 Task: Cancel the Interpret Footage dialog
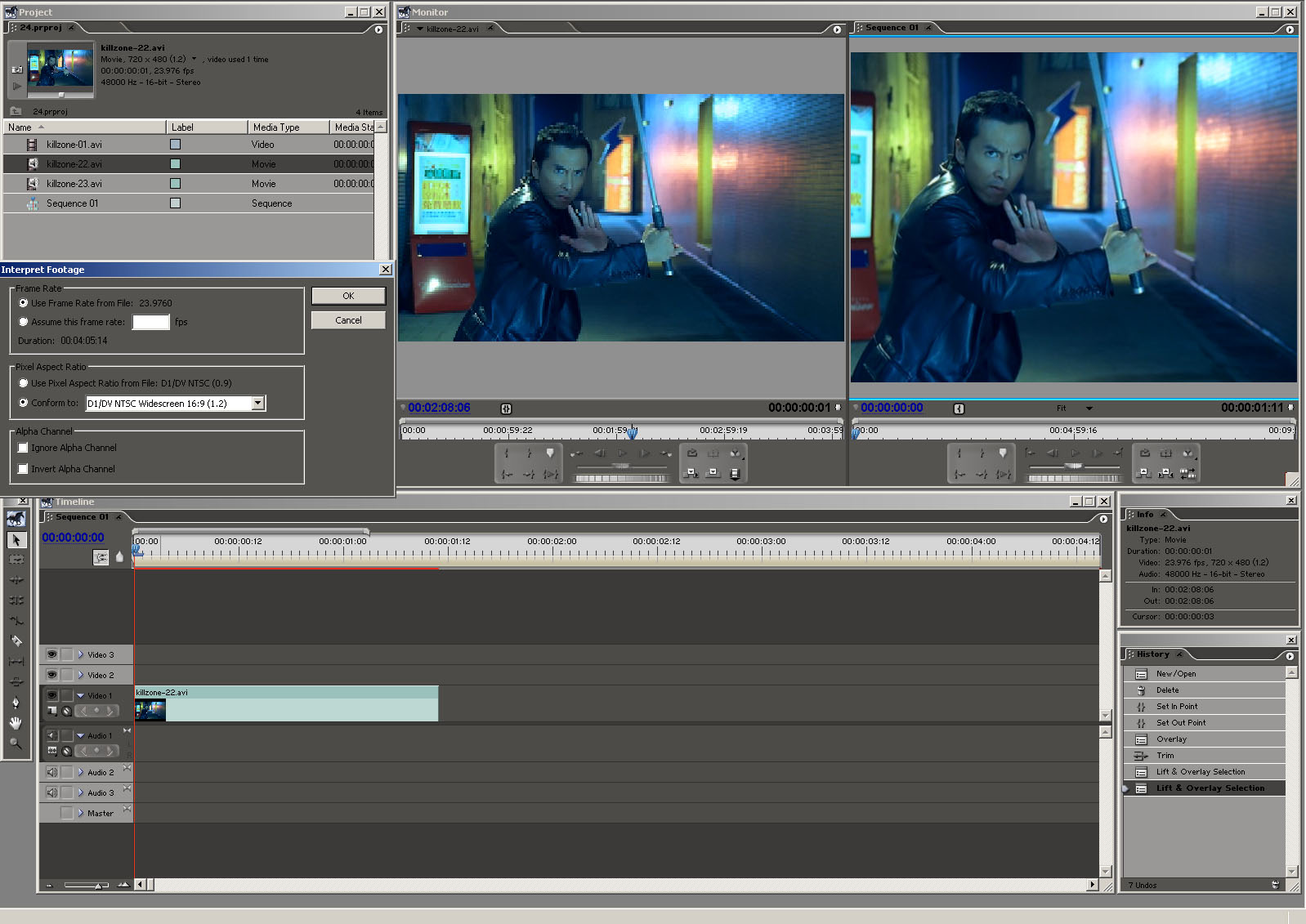(348, 320)
